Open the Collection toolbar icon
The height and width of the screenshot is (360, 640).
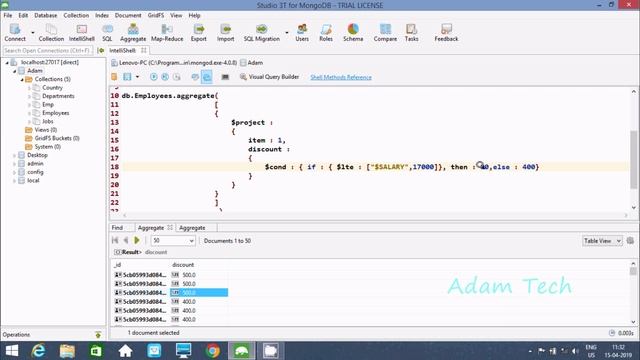click(51, 33)
